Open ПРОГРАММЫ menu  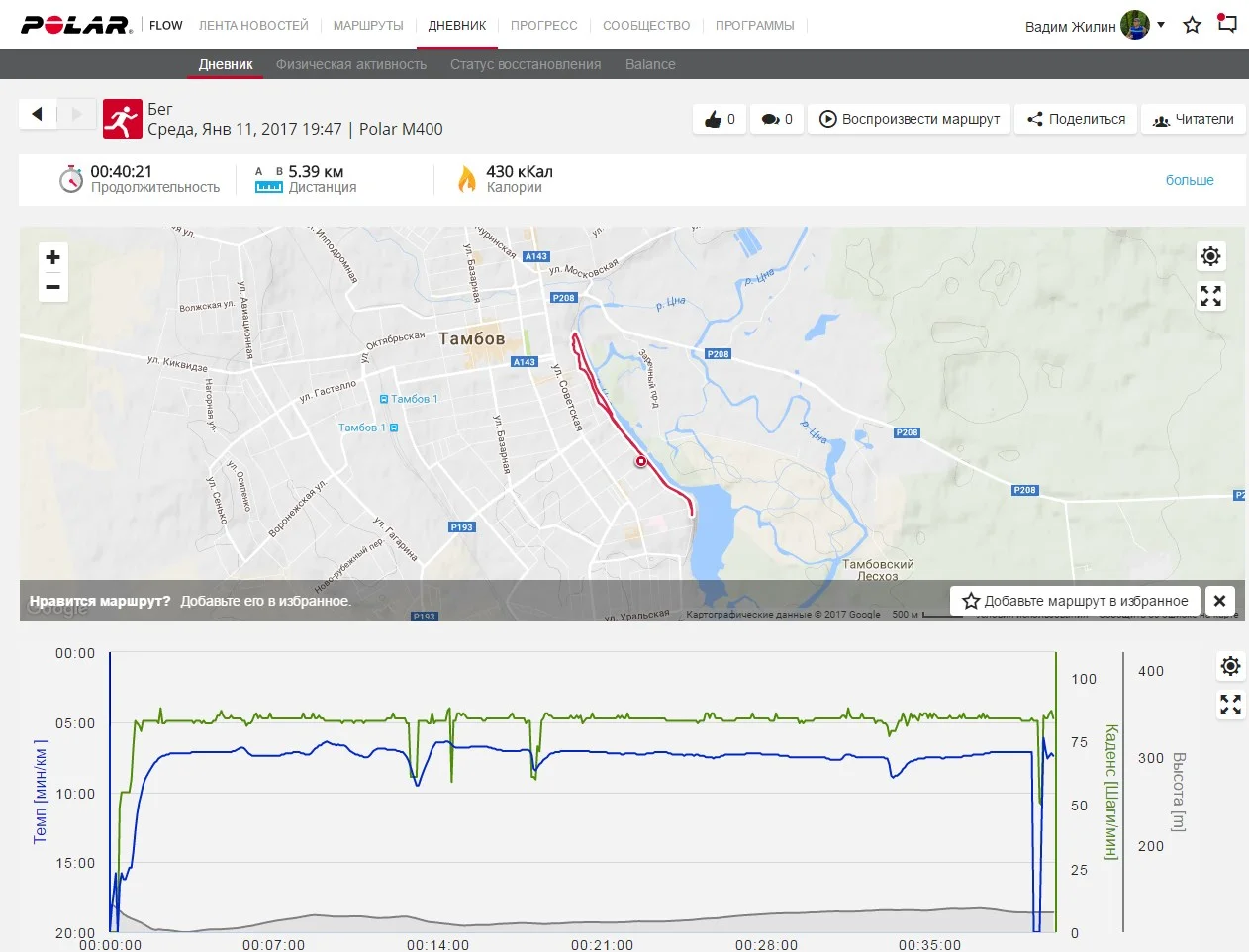[x=755, y=26]
